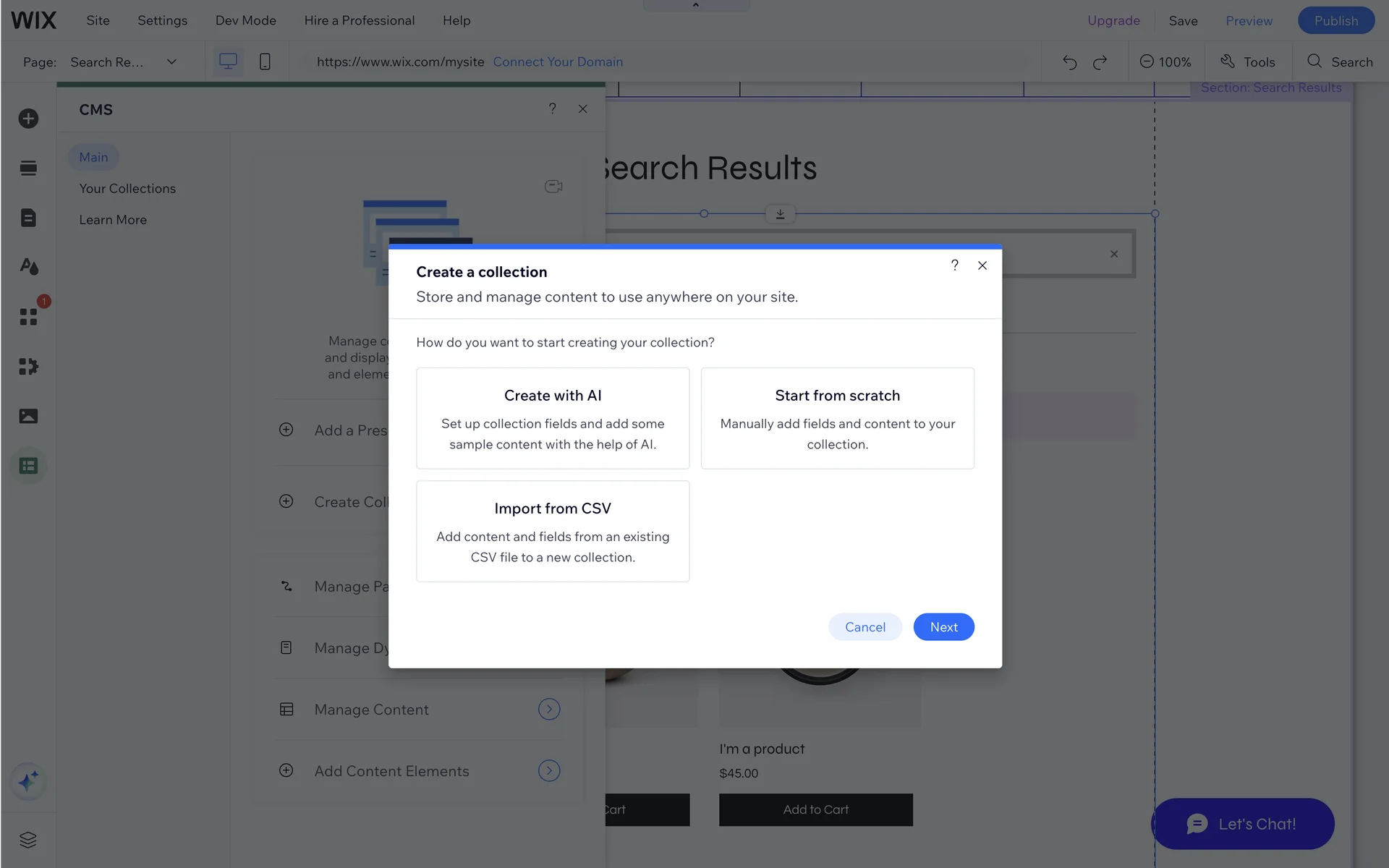Viewport: 1389px width, 868px height.
Task: Open the Media sidebar icon
Action: (28, 416)
